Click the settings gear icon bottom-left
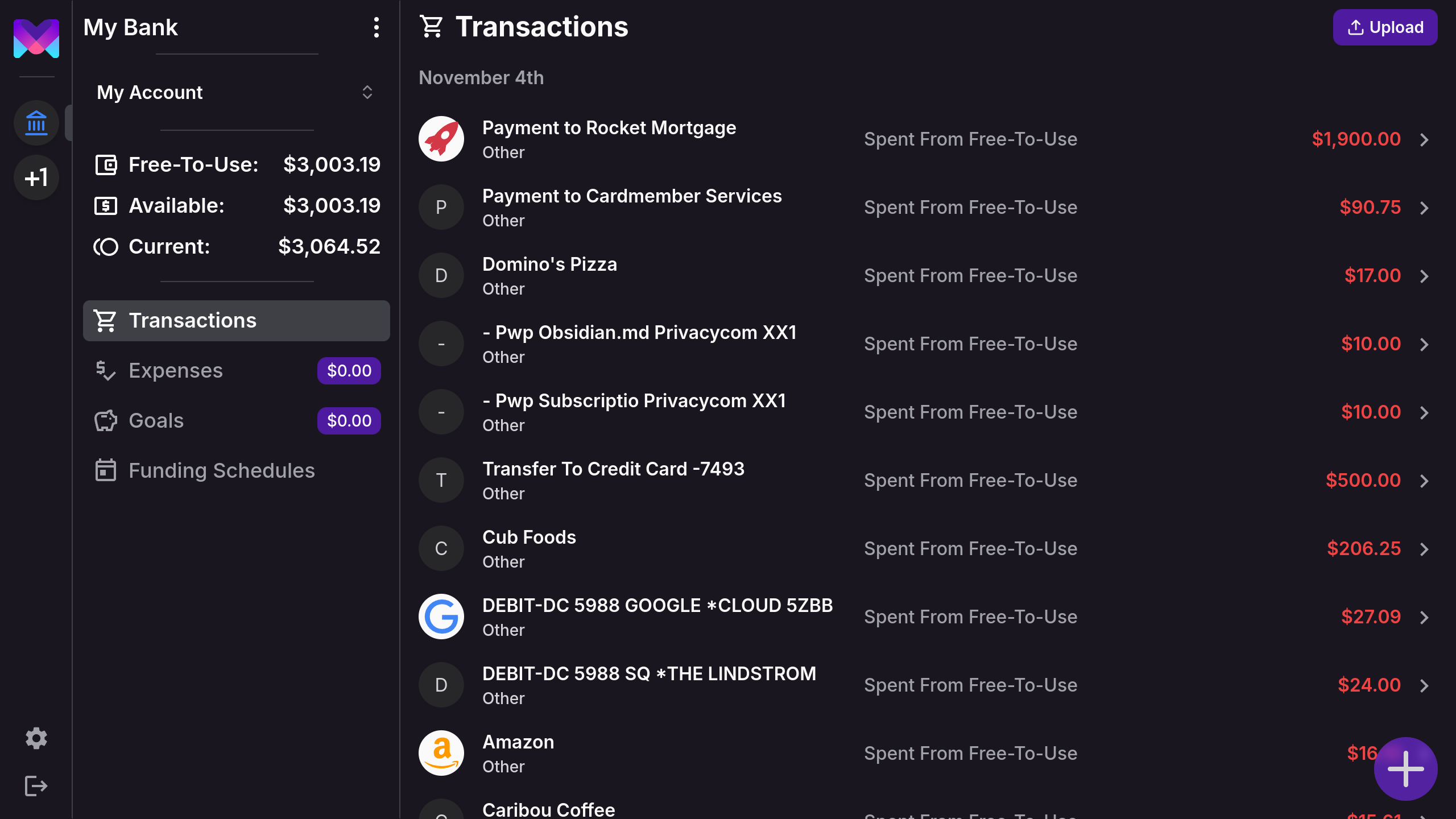Screen dimensions: 1456x819 point(36,738)
